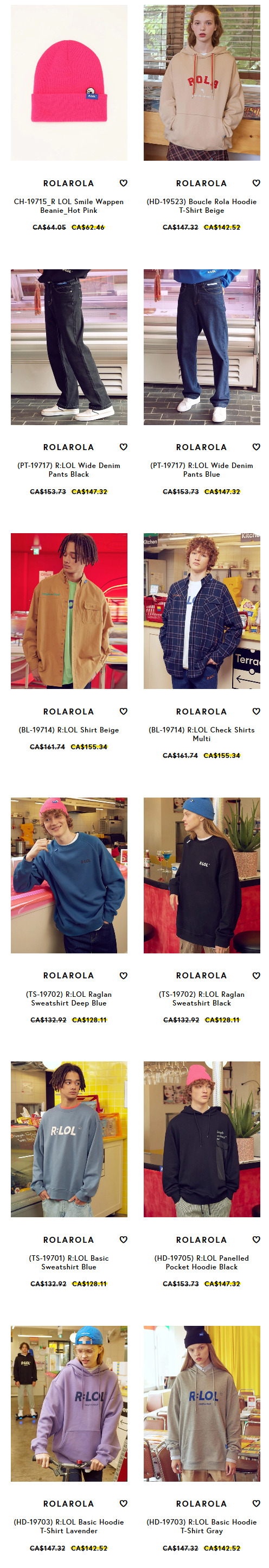Select ROLAROLA brand above Shirt Beige
This screenshot has width=269, height=1568.
tap(69, 712)
